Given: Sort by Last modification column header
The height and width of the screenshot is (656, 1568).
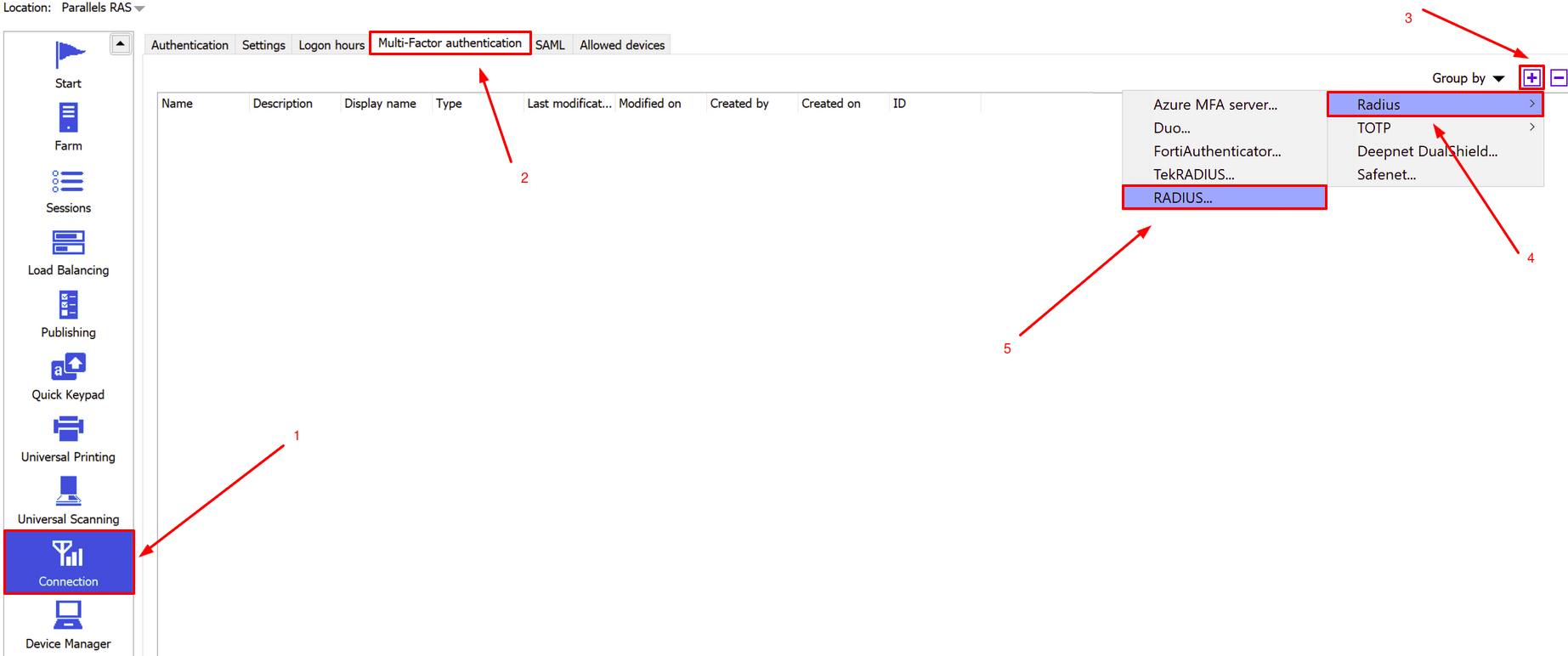Looking at the screenshot, I should tap(569, 104).
